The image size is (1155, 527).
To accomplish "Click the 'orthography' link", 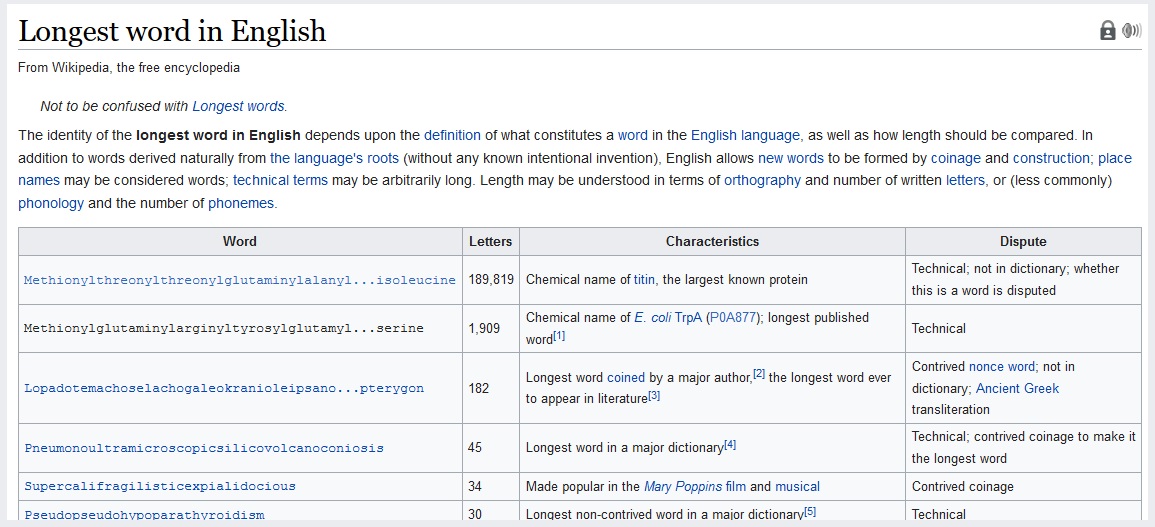I will tap(762, 181).
